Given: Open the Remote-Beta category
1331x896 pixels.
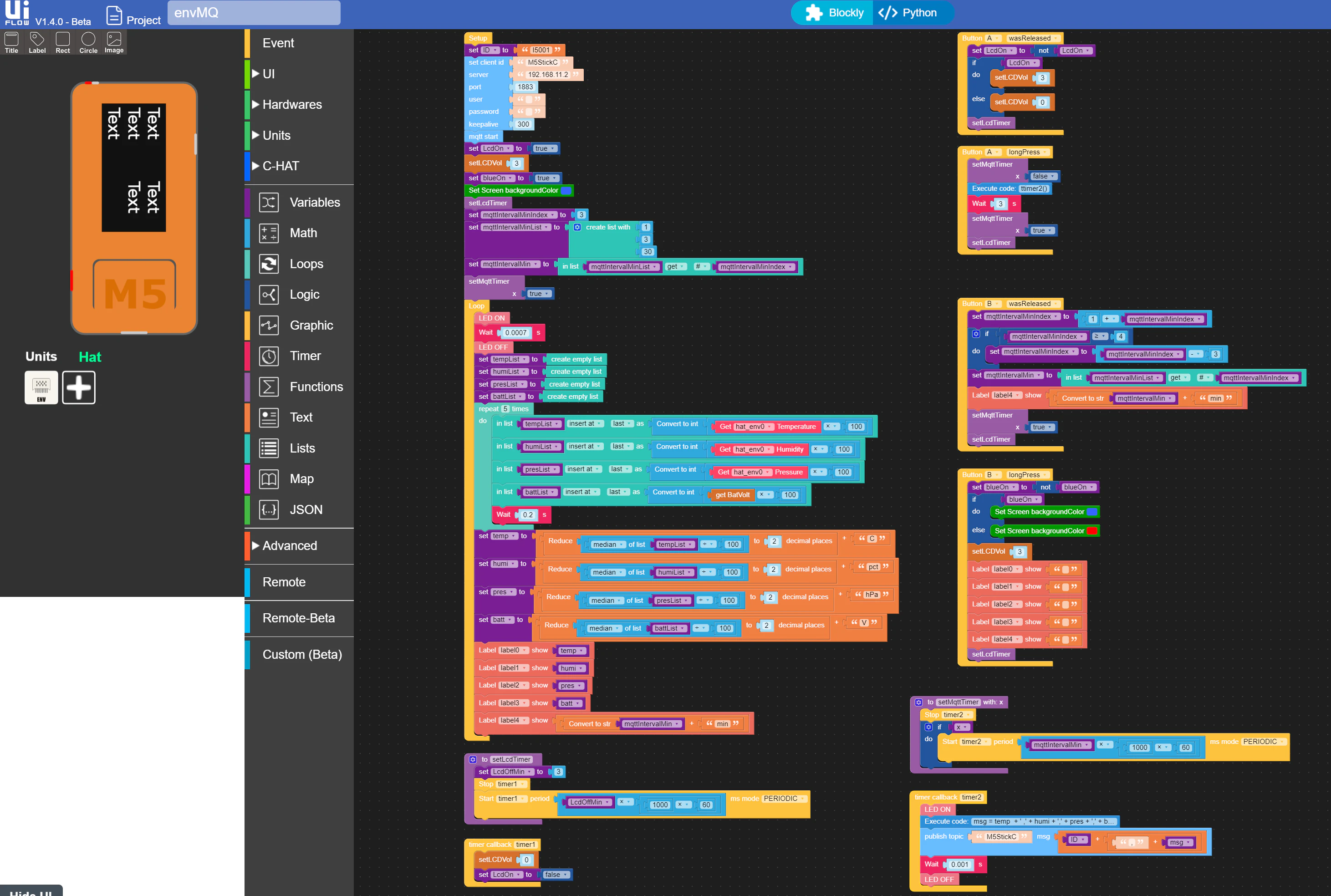Looking at the screenshot, I should point(300,618).
